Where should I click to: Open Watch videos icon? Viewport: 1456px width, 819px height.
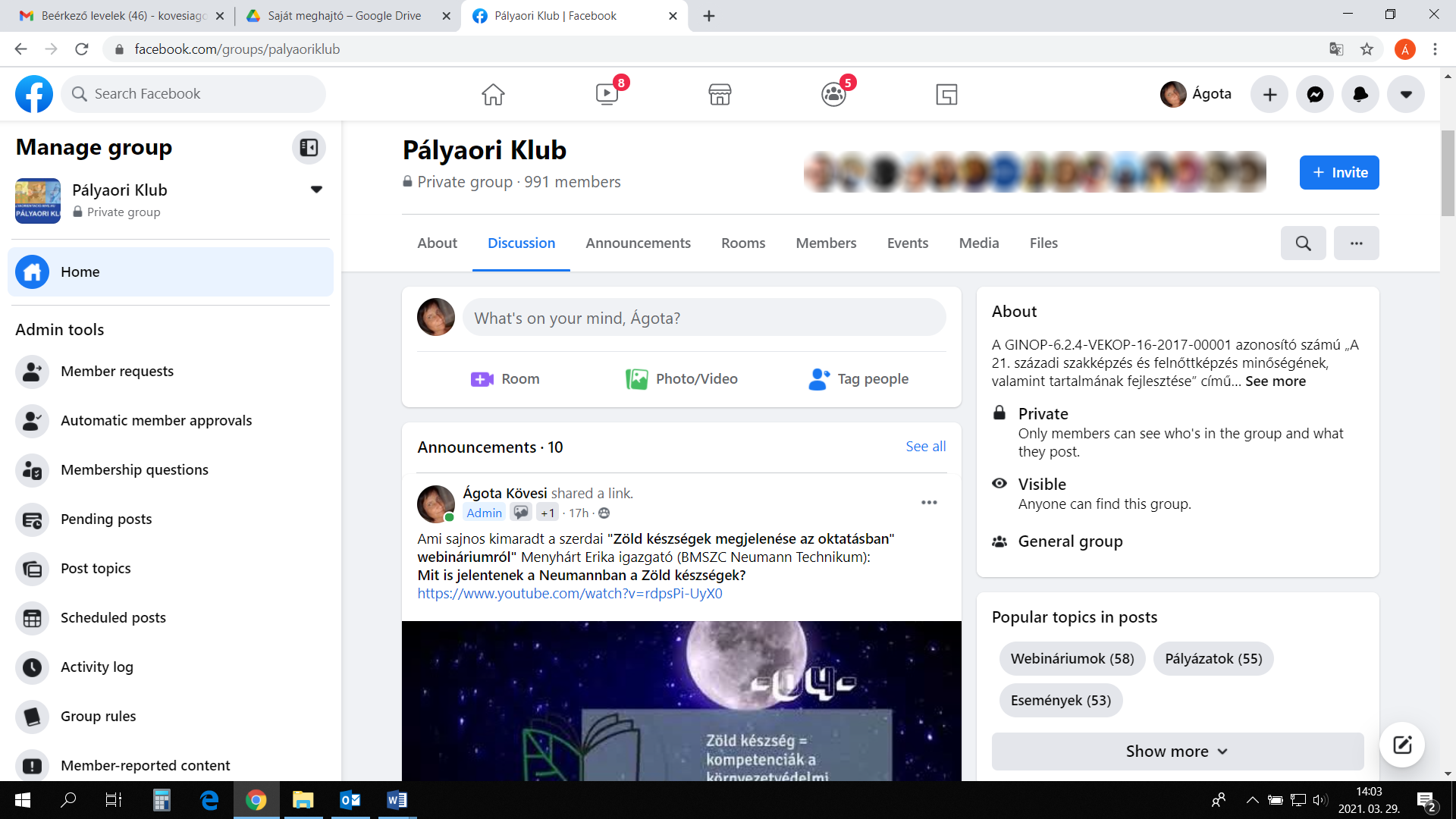click(607, 94)
